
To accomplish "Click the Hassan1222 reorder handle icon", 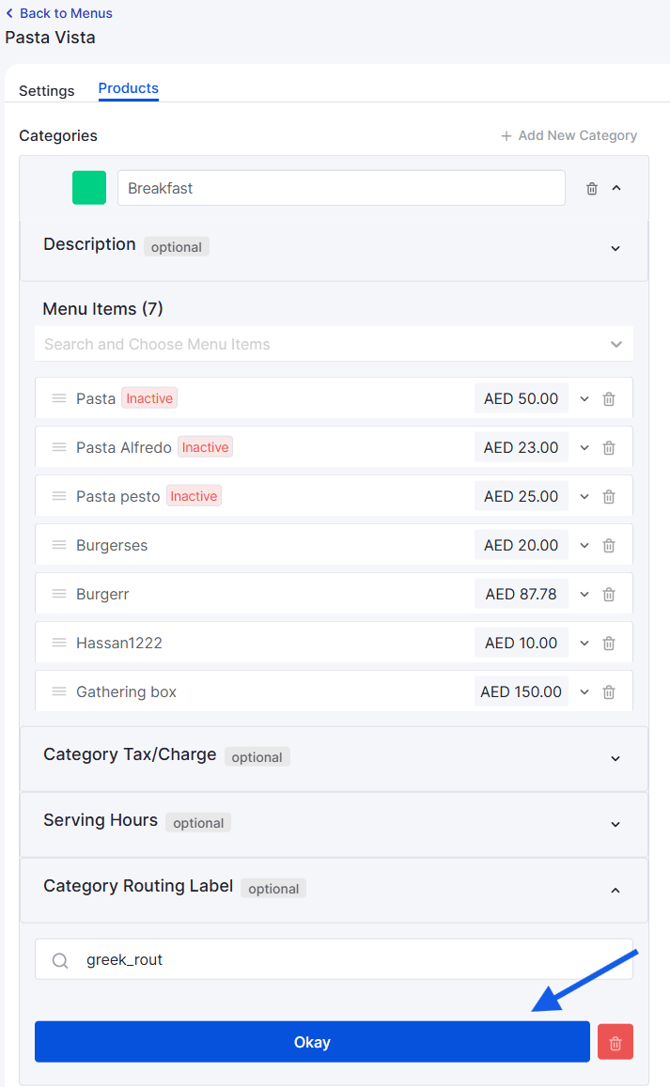I will (59, 643).
